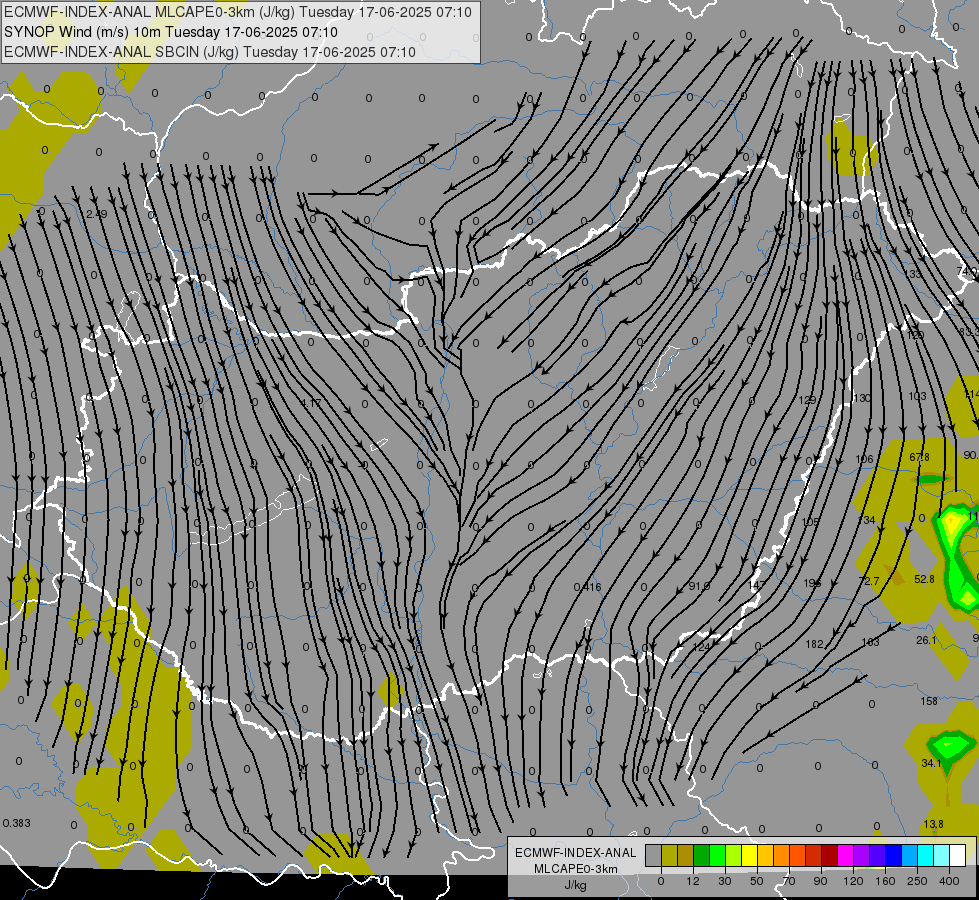Click the 106 value on the map
Image resolution: width=979 pixels, height=900 pixels.
pos(864,459)
